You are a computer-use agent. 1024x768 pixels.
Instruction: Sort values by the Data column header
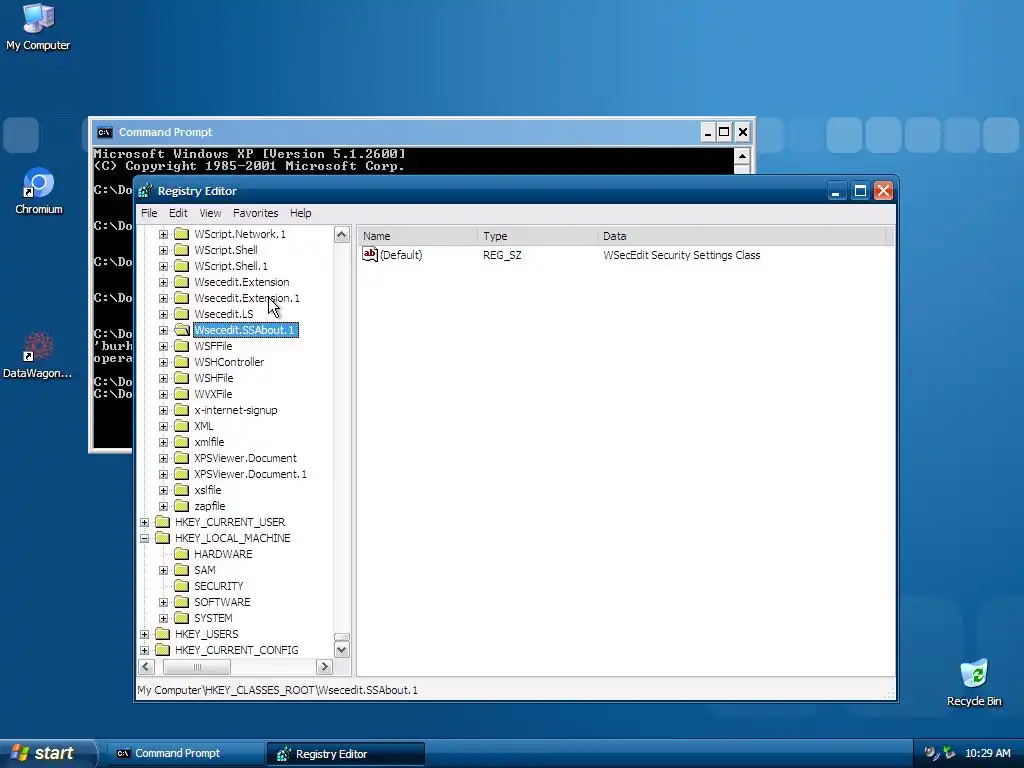click(742, 236)
